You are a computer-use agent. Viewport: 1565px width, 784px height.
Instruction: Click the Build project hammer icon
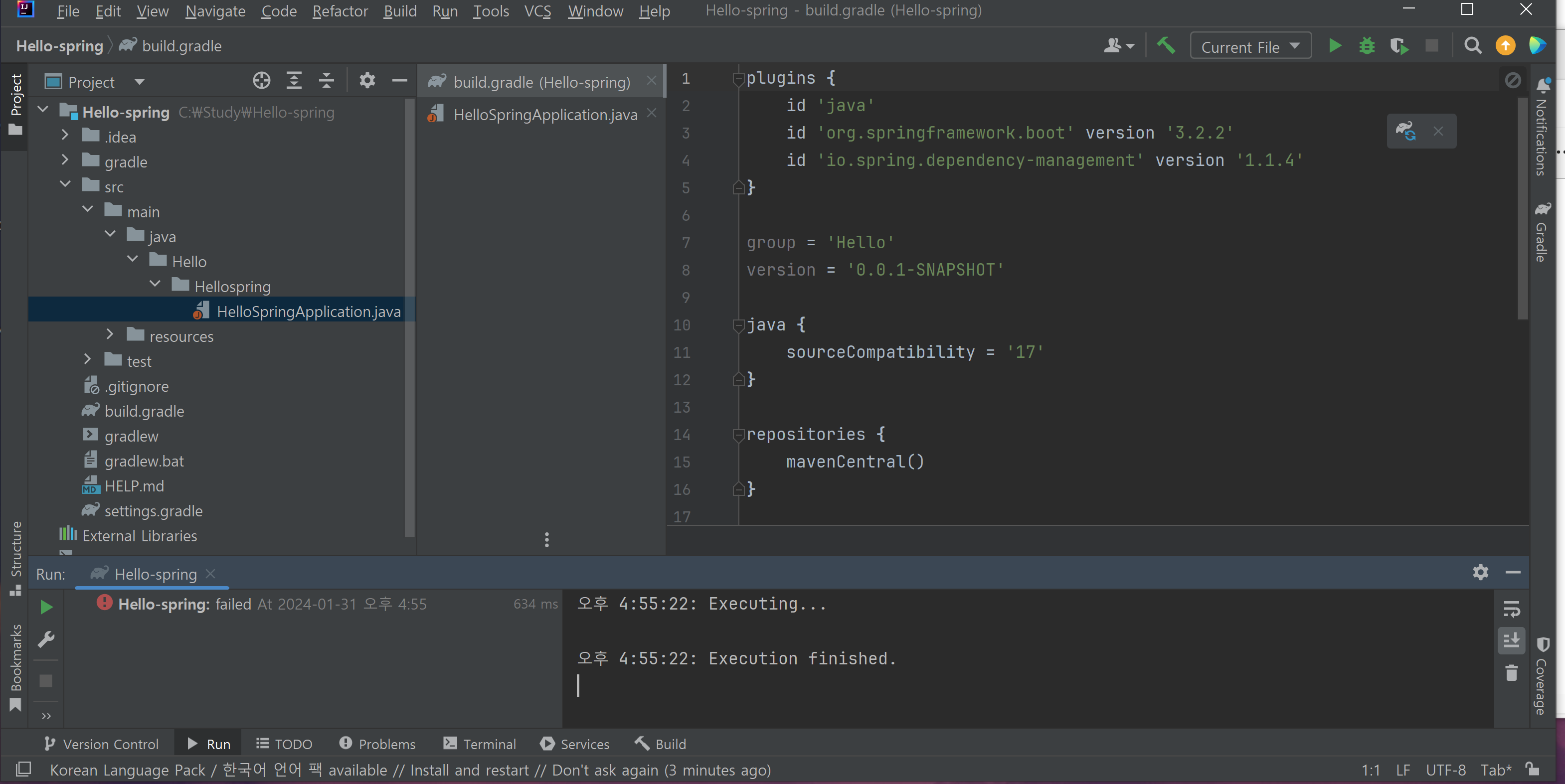(1165, 45)
